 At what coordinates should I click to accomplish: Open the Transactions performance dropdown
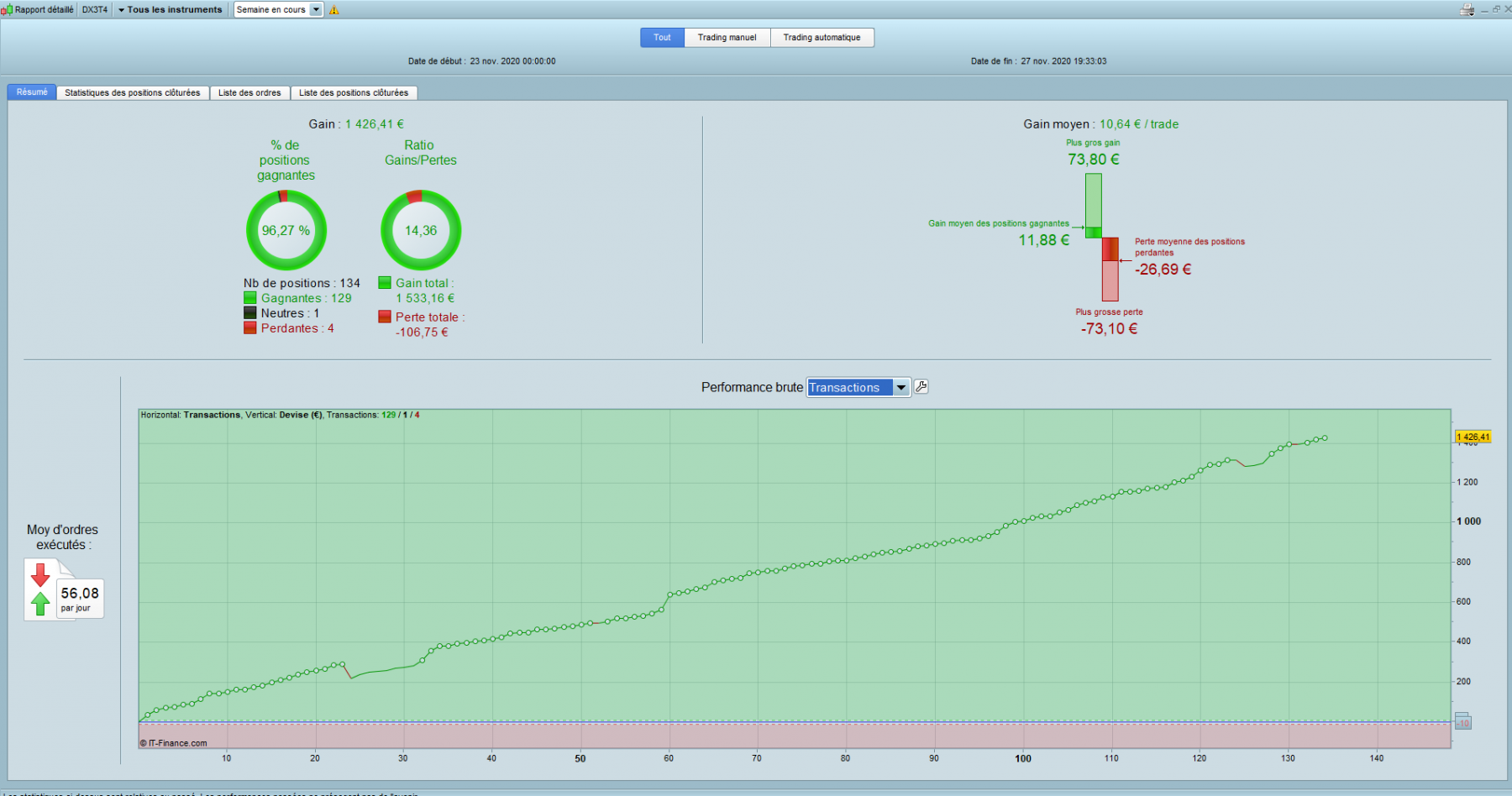point(858,387)
